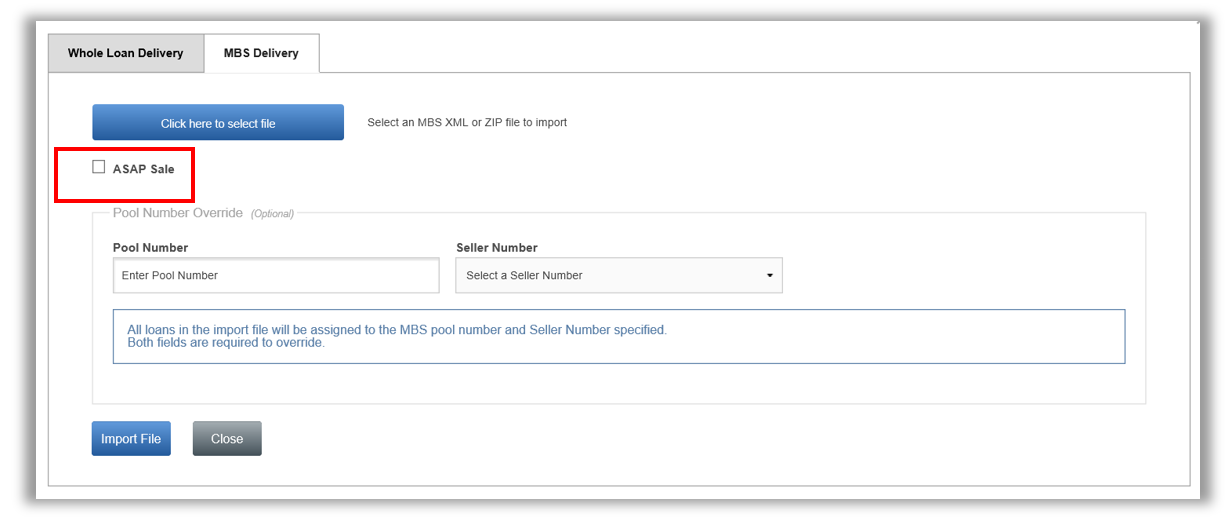Viewport: 1228px width, 519px height.
Task: Open the Select a Seller Number dropdown
Action: 619,275
